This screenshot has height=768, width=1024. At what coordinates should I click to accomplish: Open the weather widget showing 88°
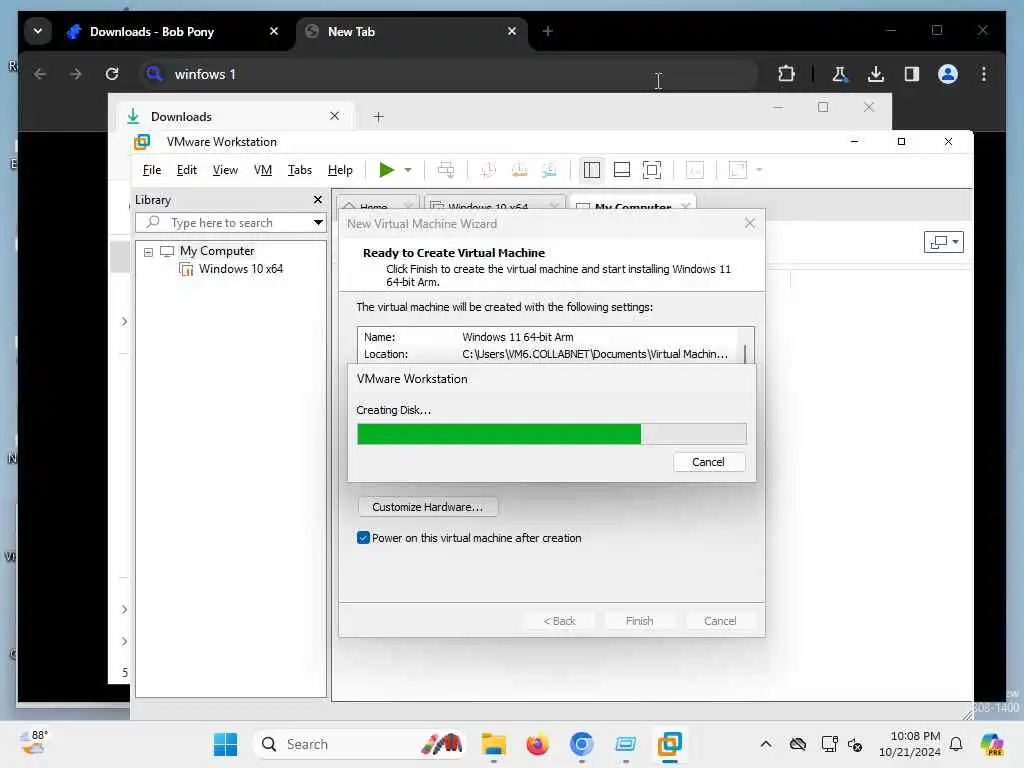tap(34, 743)
